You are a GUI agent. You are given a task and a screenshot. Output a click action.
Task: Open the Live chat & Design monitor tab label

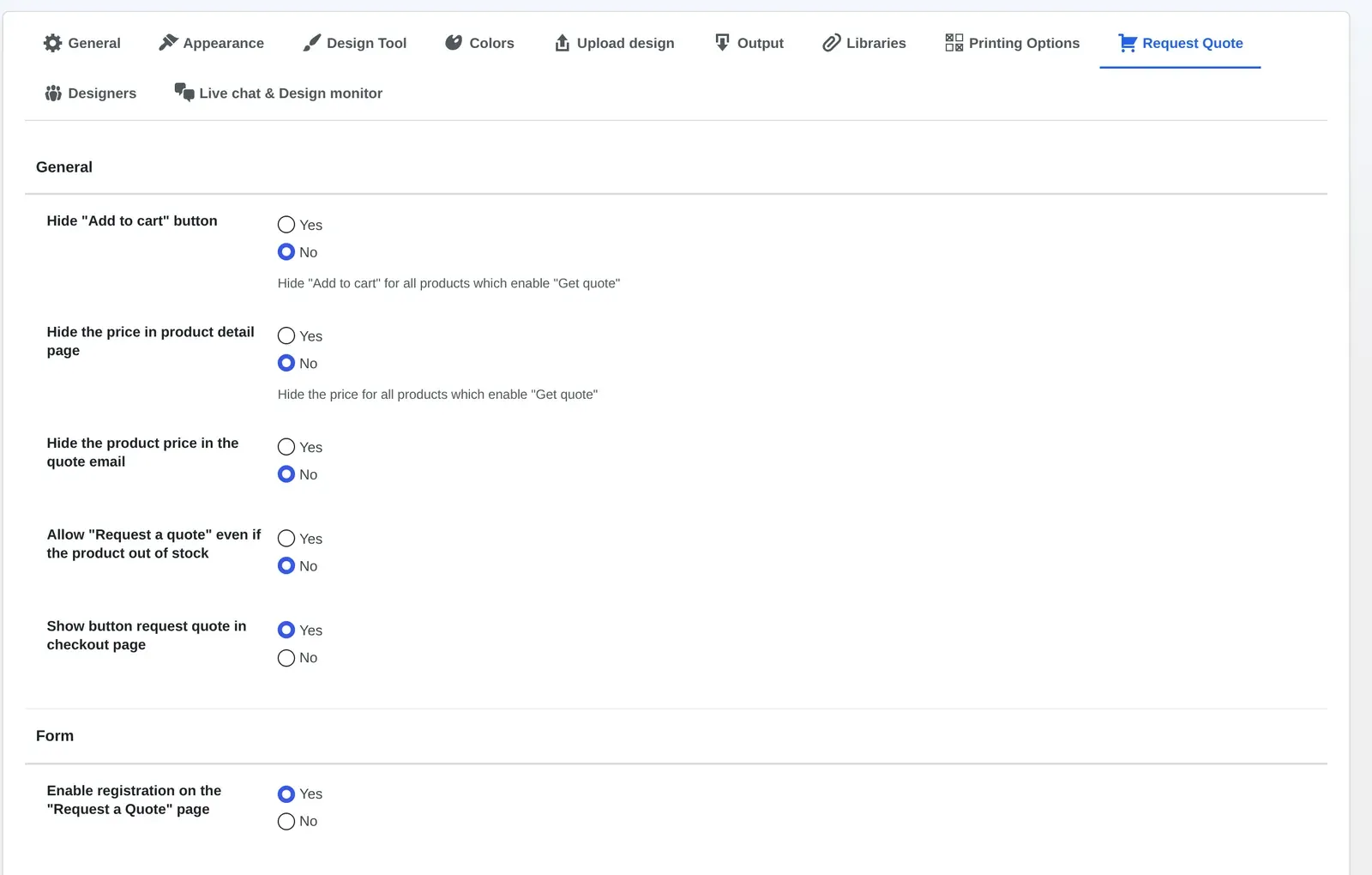291,93
